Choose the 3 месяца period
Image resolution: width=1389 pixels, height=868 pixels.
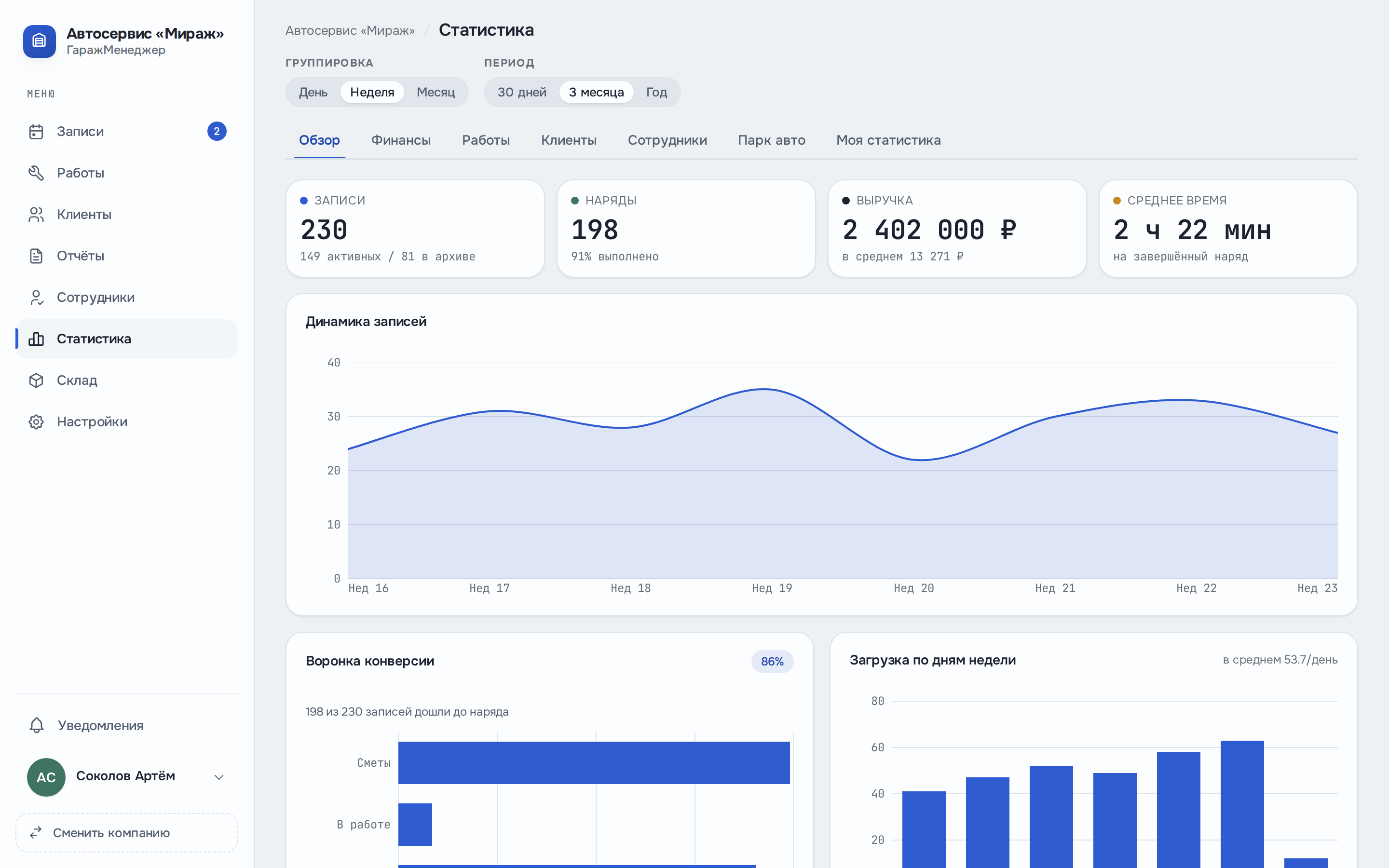coord(596,92)
